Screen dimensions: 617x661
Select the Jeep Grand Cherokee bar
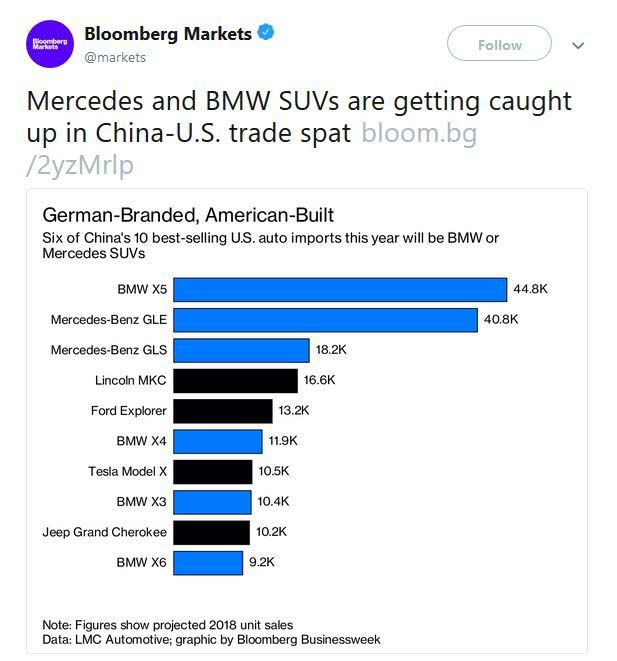click(x=211, y=532)
